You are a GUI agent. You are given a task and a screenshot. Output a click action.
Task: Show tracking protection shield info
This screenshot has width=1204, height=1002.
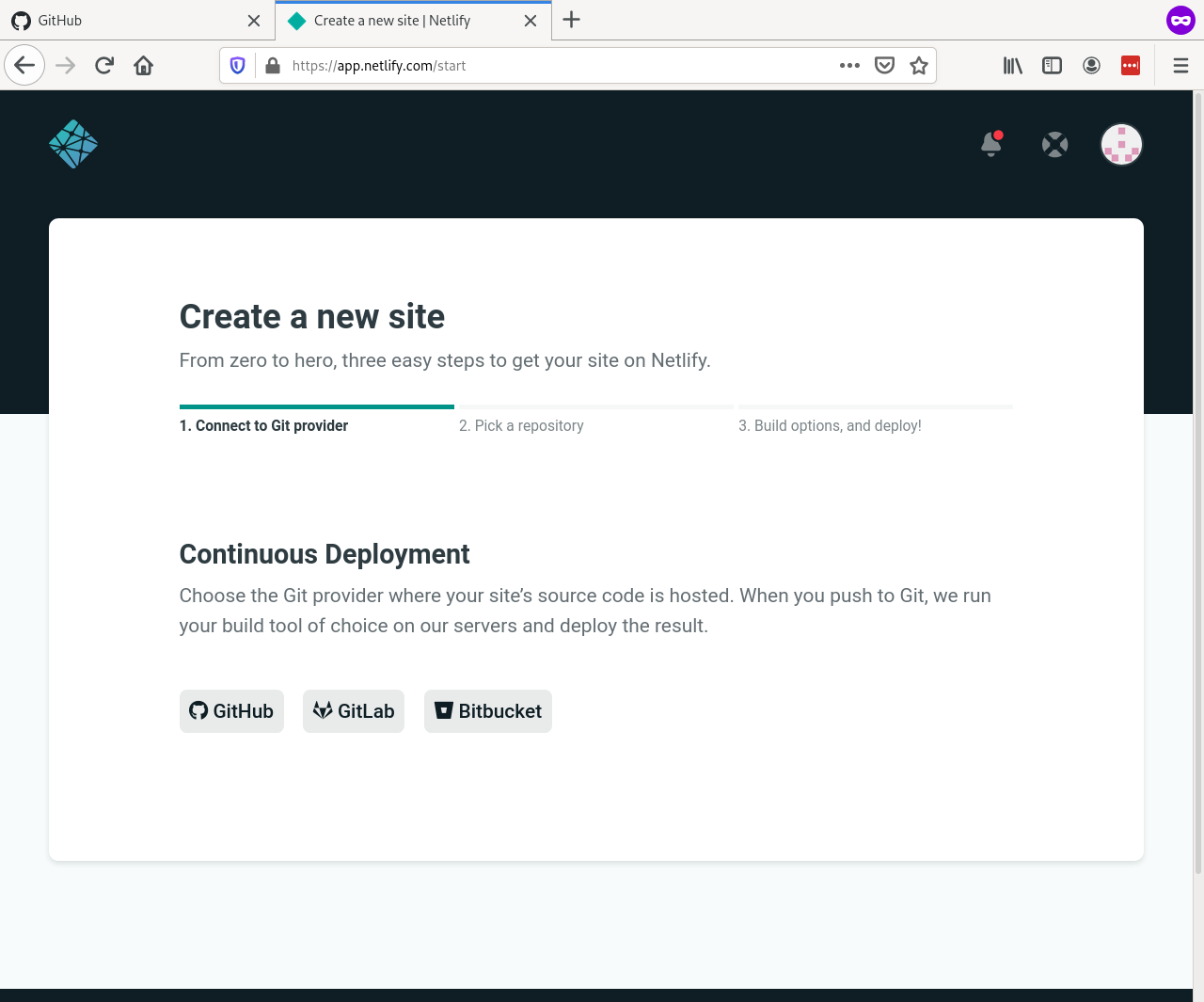(x=238, y=65)
